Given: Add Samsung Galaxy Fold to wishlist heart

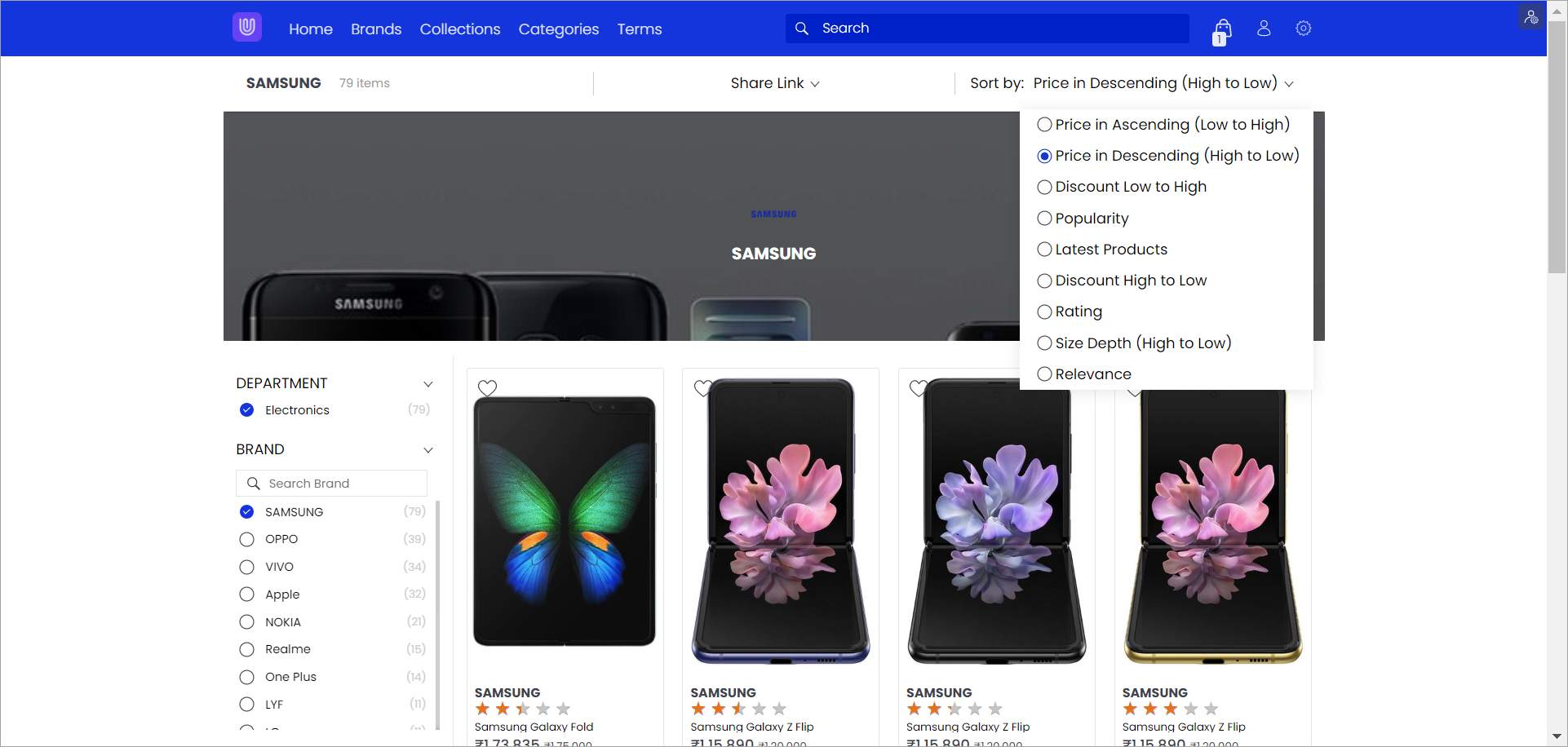Looking at the screenshot, I should [x=487, y=388].
